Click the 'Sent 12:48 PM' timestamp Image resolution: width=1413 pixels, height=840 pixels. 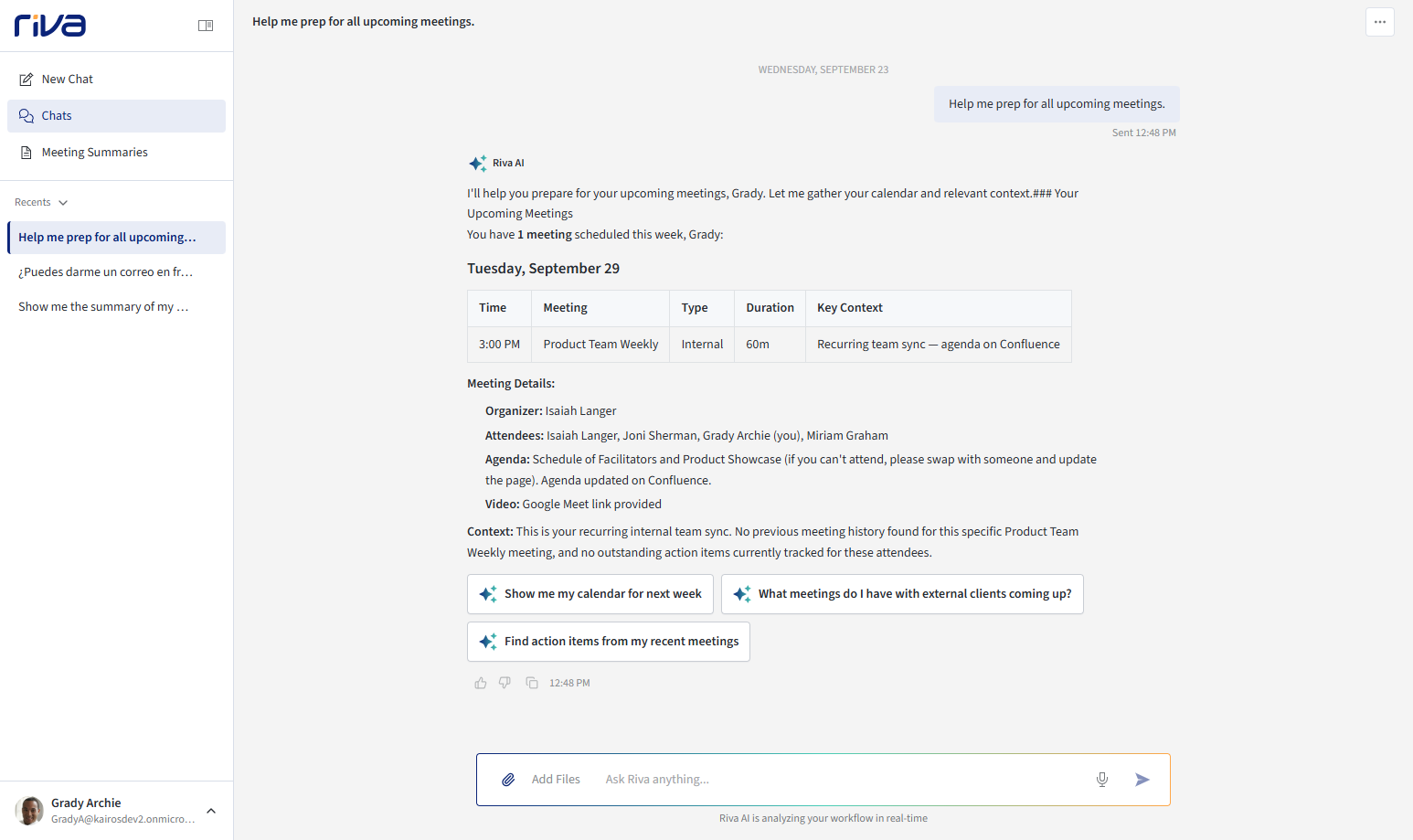click(x=1143, y=133)
